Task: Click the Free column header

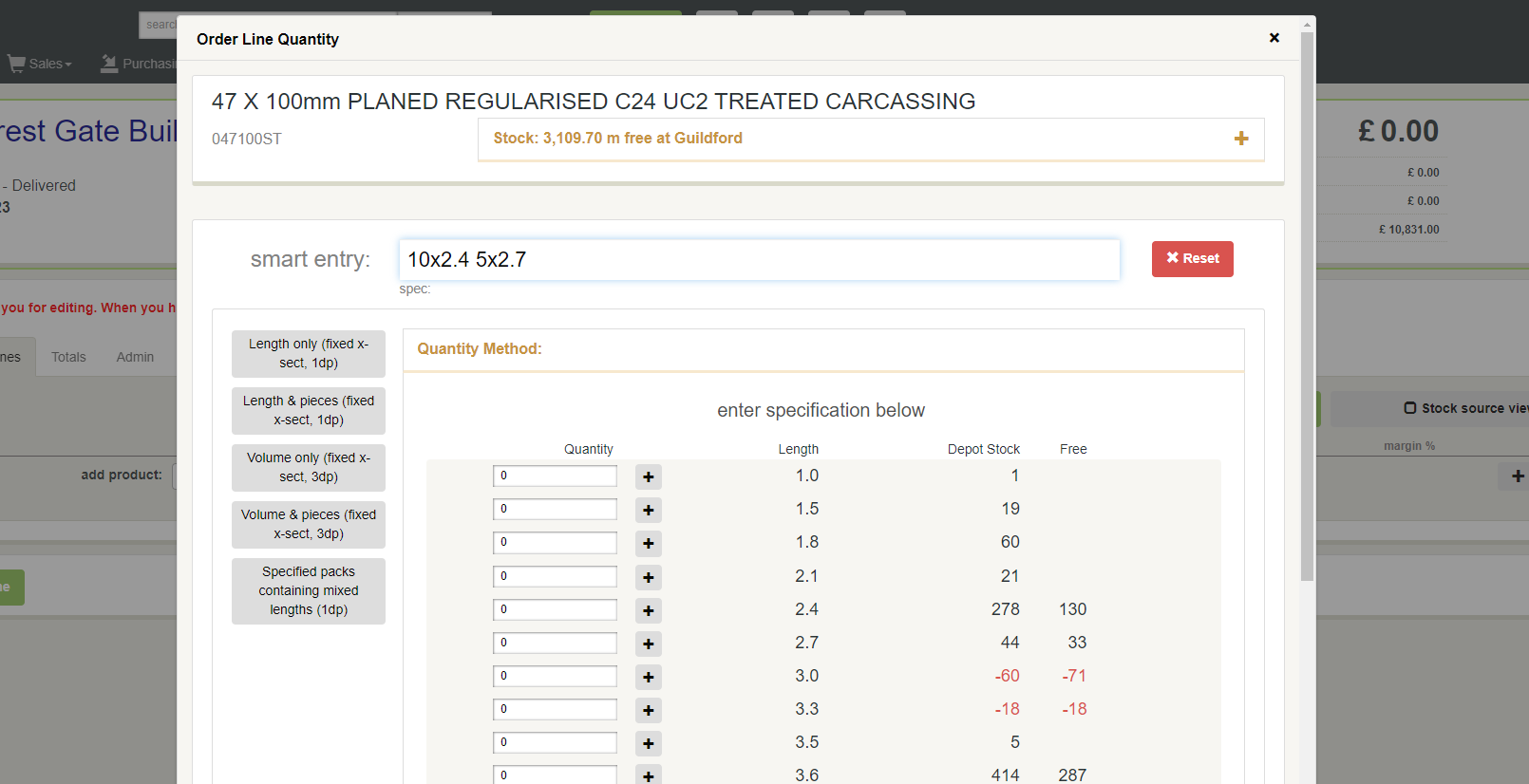Action: click(x=1074, y=449)
